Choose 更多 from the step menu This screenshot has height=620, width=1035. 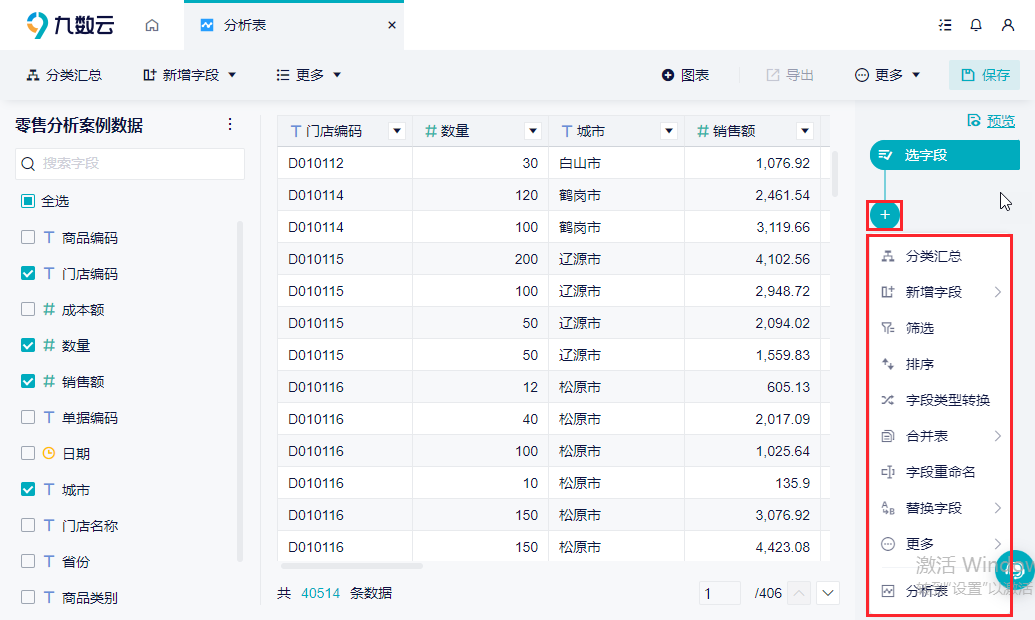point(939,544)
